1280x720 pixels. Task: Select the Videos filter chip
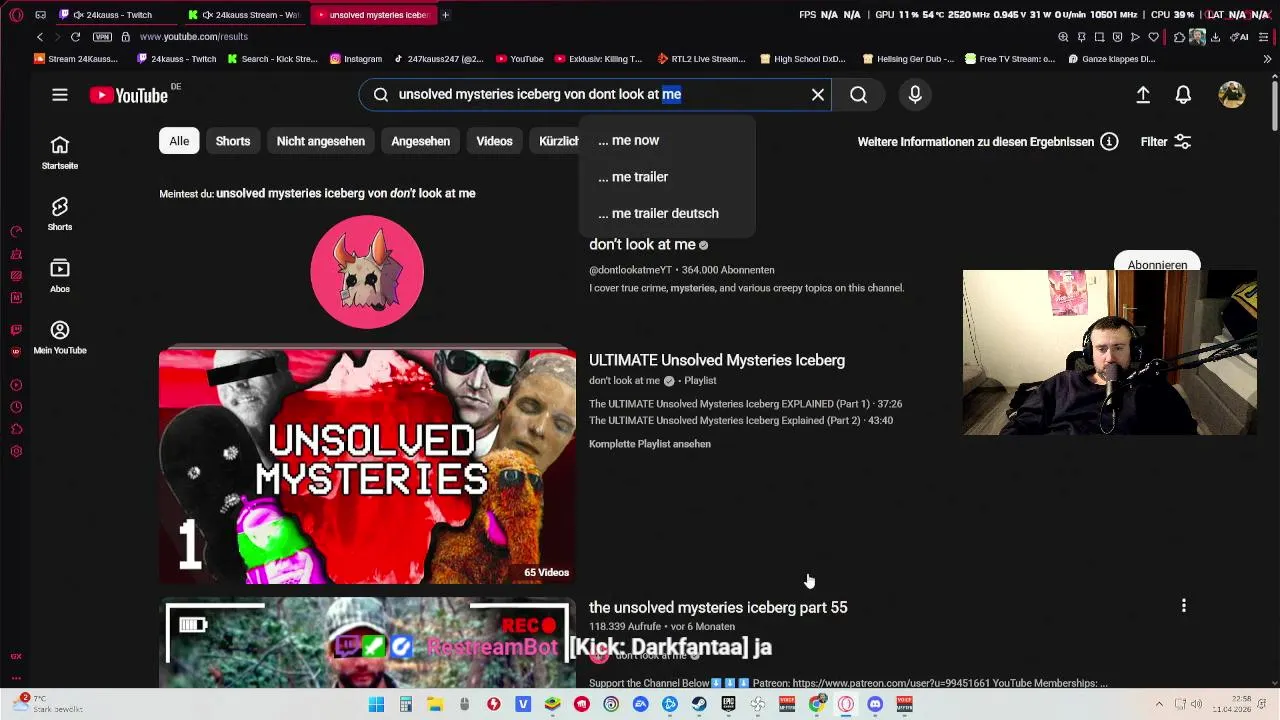[x=494, y=141]
